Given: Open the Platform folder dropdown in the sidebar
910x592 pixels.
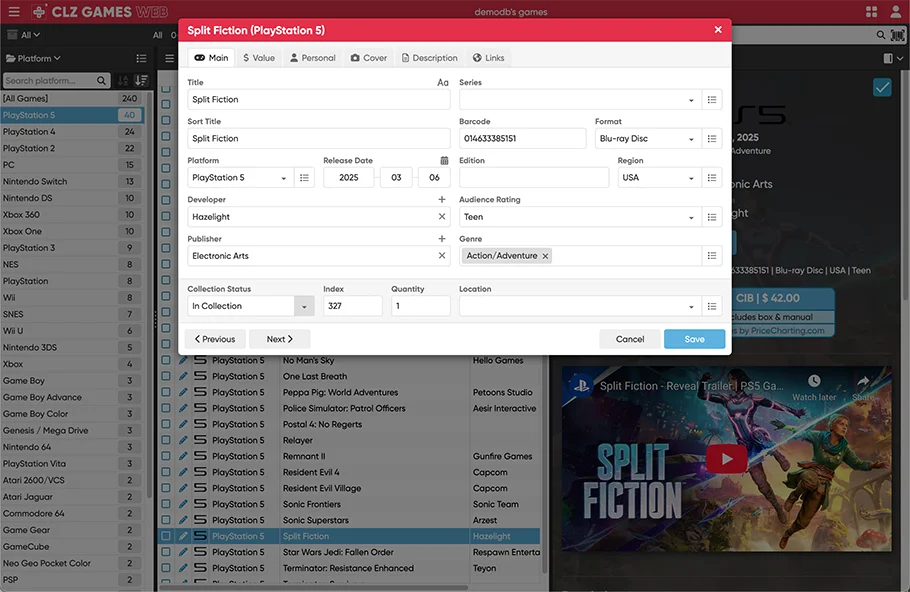Looking at the screenshot, I should pos(33,58).
